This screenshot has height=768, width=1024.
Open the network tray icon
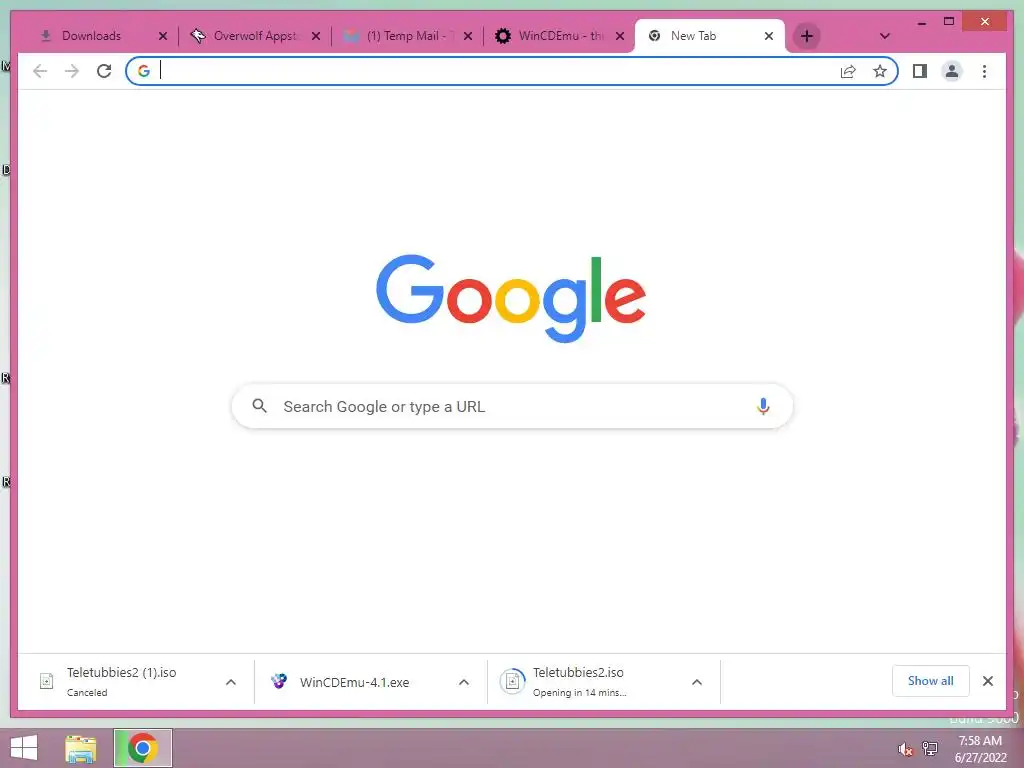tap(930, 749)
